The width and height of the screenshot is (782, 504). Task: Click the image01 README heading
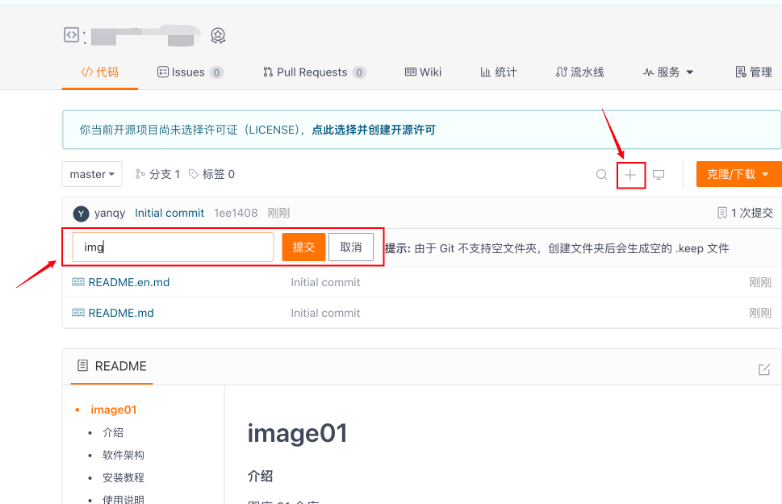pyautogui.click(x=297, y=433)
